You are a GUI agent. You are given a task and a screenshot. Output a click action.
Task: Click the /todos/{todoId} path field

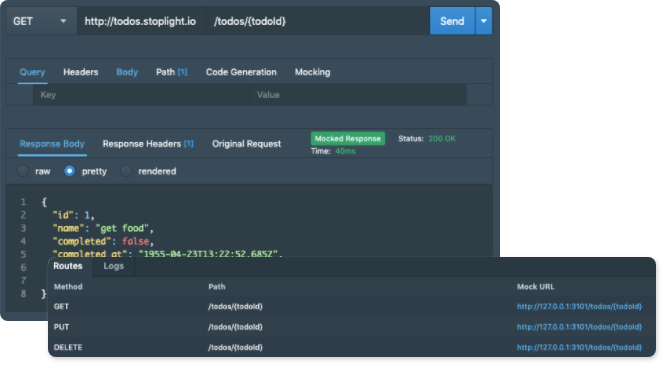coord(318,21)
